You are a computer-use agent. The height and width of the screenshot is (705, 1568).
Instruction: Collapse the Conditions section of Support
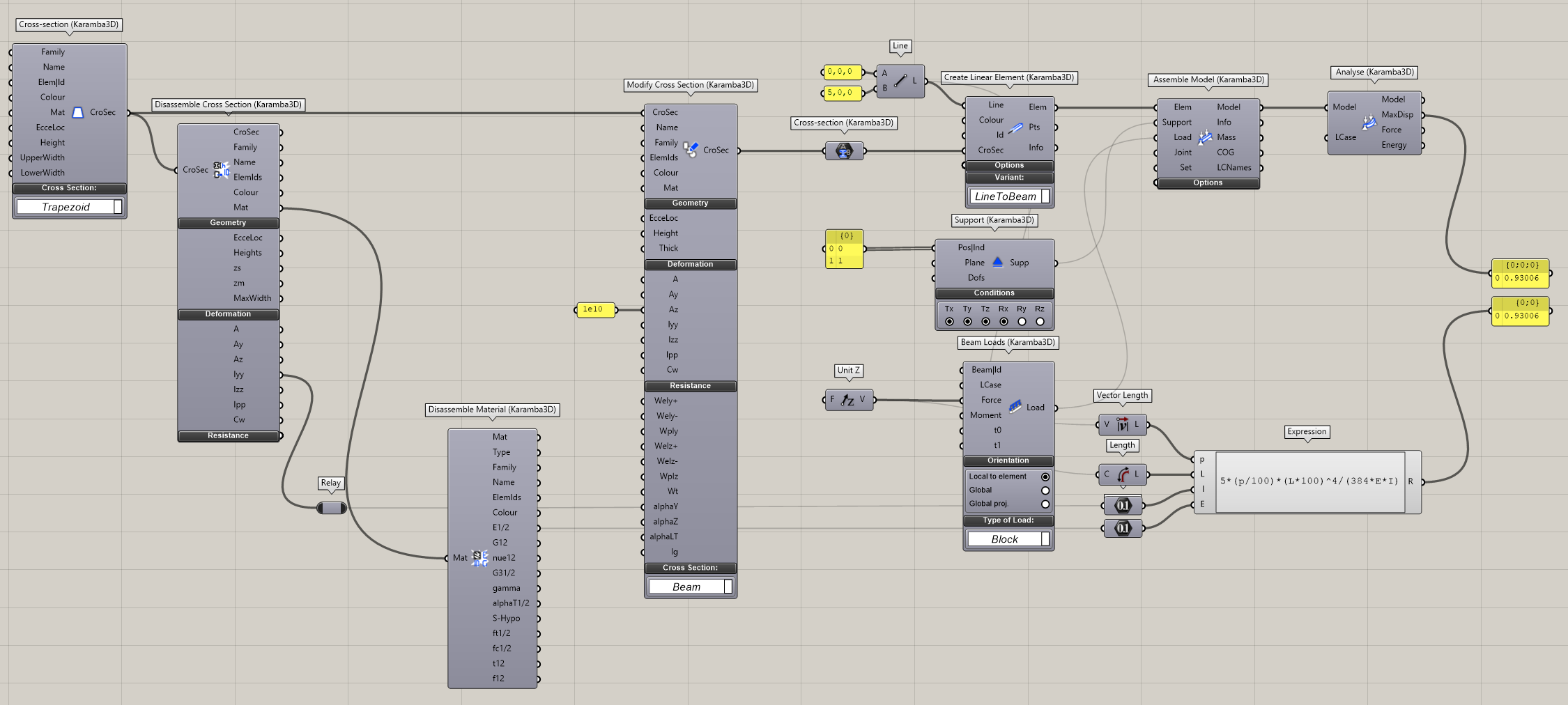tap(994, 293)
